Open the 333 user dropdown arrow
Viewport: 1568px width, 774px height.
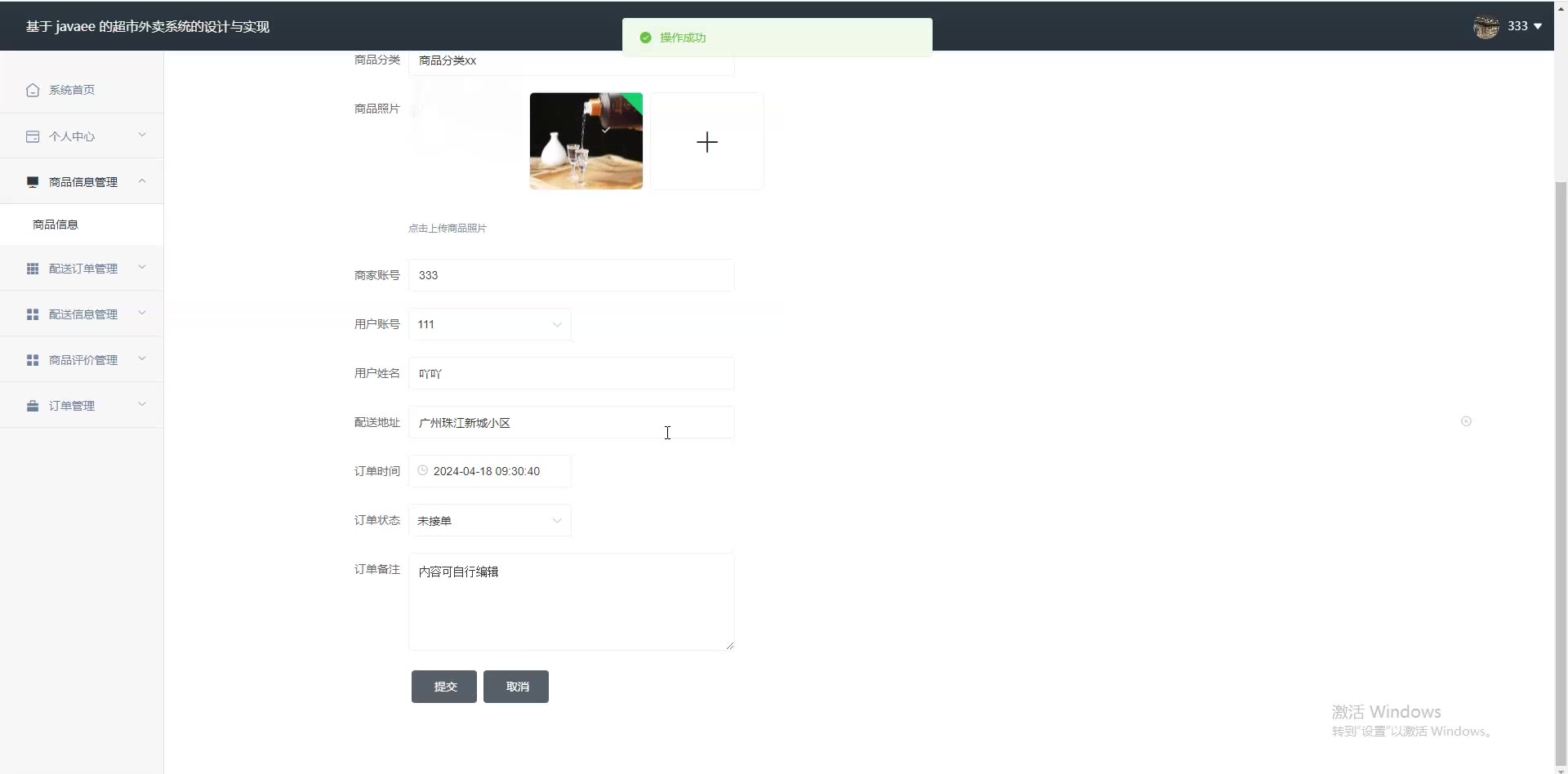[1538, 26]
